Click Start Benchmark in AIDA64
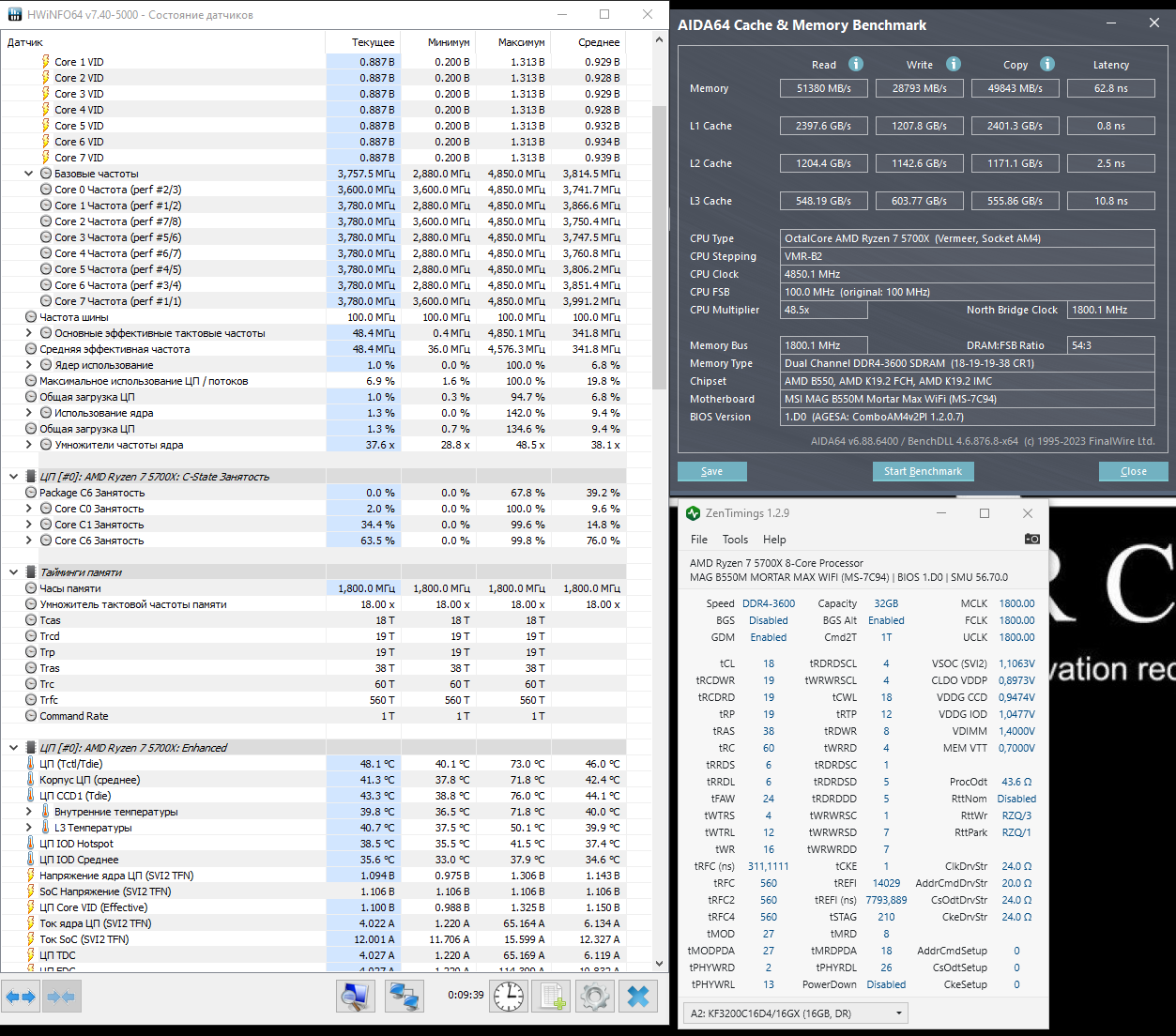Image resolution: width=1176 pixels, height=1036 pixels. [923, 471]
